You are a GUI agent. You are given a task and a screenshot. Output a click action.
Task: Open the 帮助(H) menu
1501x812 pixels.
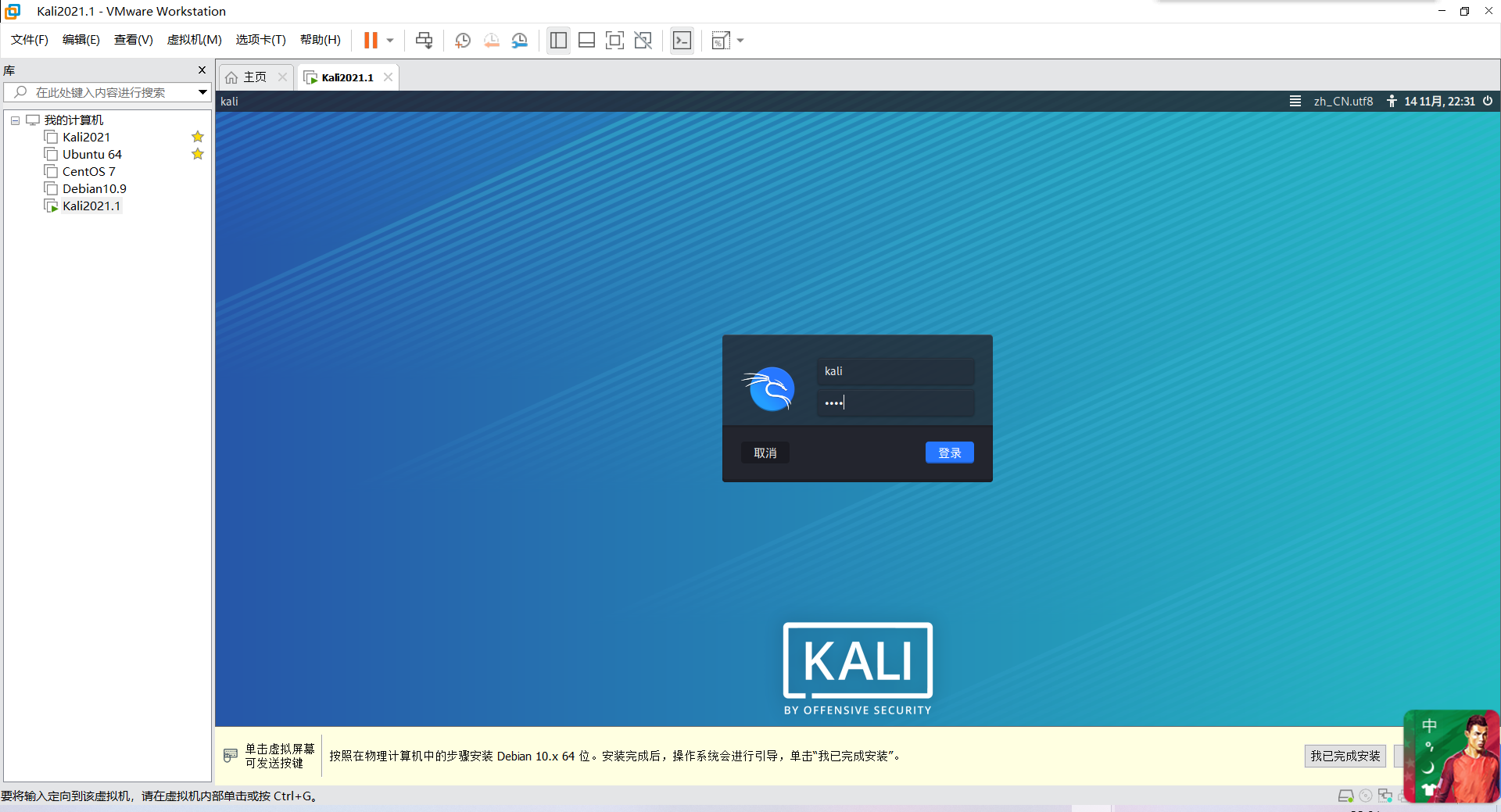point(321,40)
